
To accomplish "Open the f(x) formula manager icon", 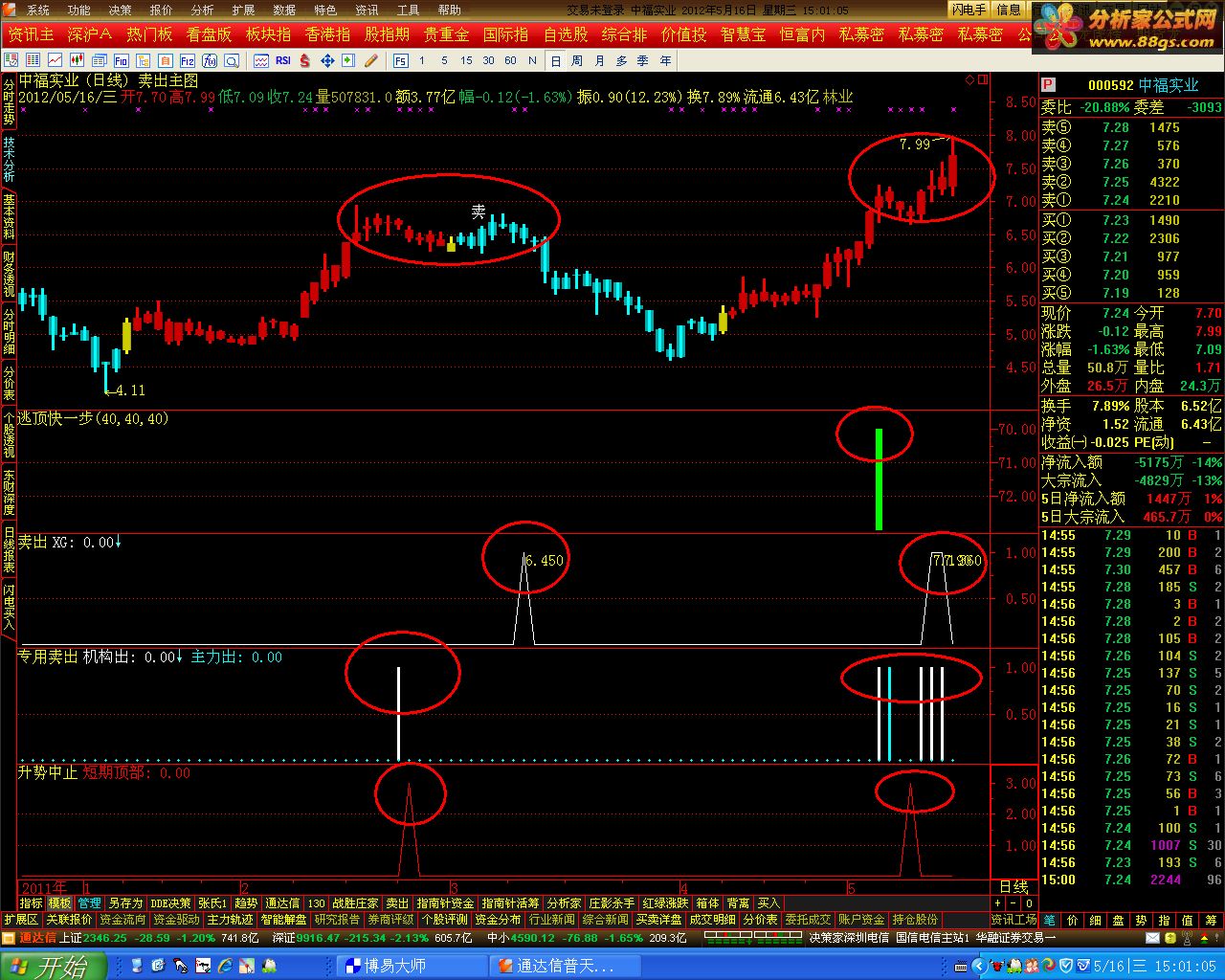I will 209,60.
